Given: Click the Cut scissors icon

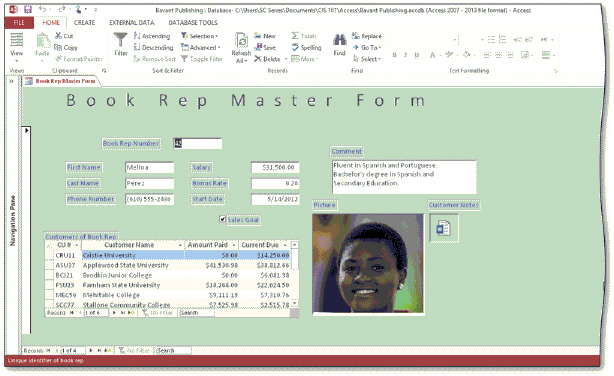Looking at the screenshot, I should tap(59, 36).
